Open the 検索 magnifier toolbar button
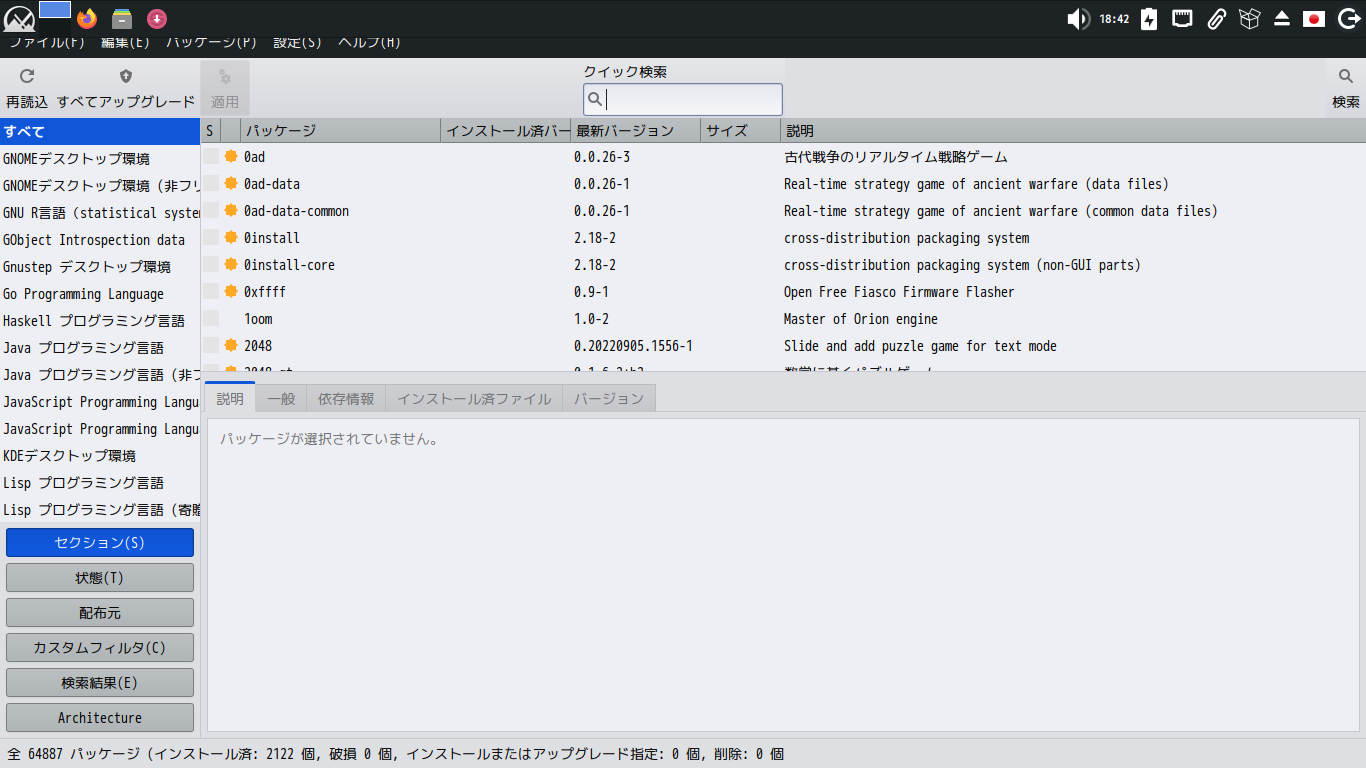 click(x=1346, y=88)
